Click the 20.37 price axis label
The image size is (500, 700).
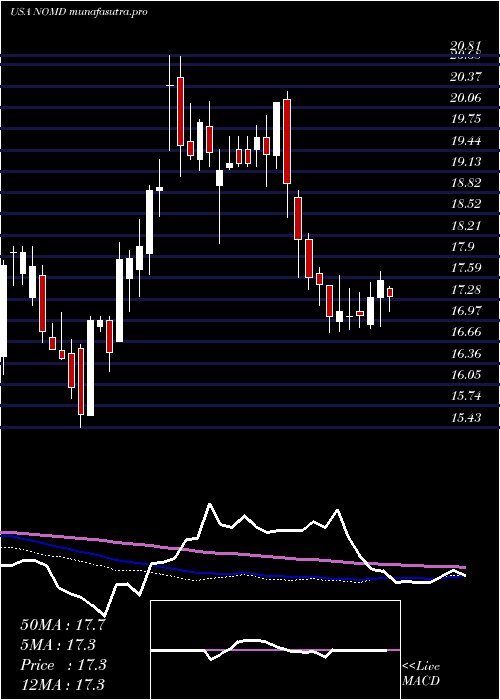[x=466, y=77]
